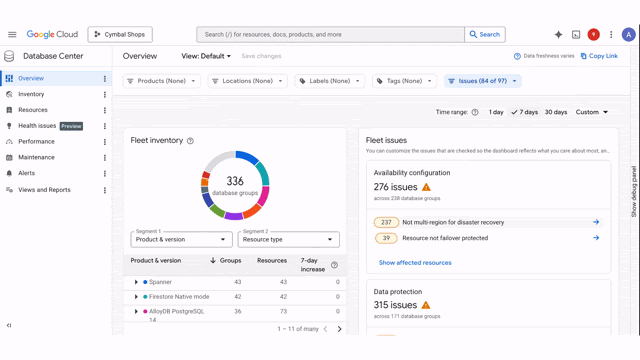The height and width of the screenshot is (360, 640).
Task: Open more options for Views and Reports
Action: [x=104, y=190]
